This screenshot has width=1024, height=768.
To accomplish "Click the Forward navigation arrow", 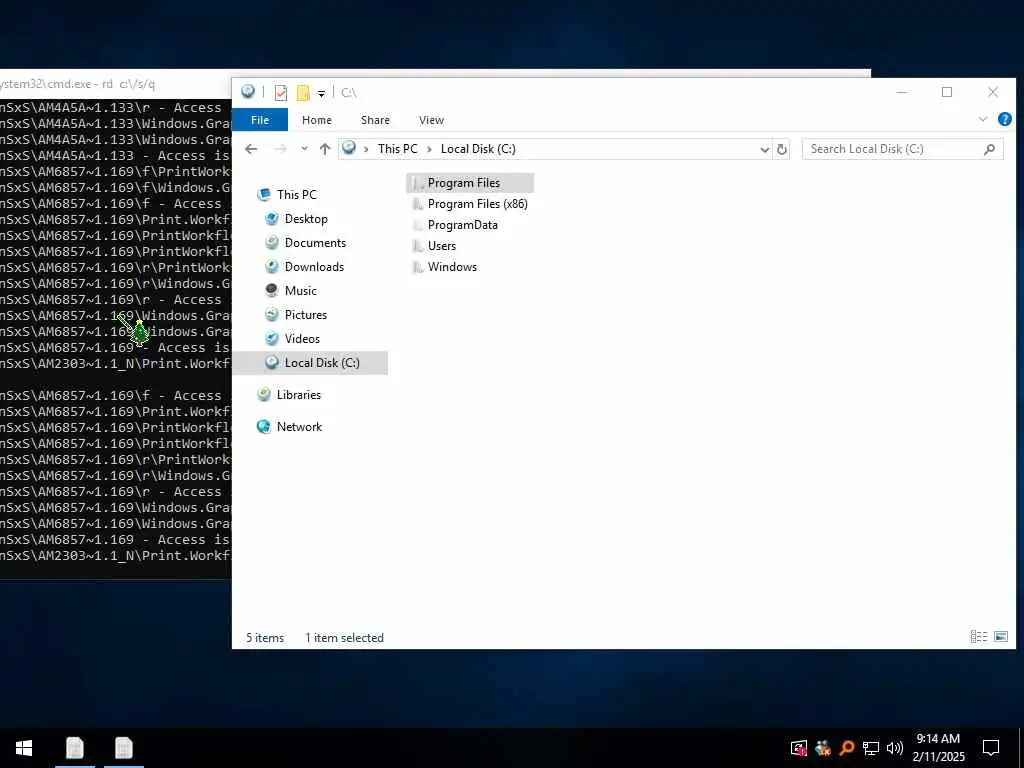I will (281, 149).
